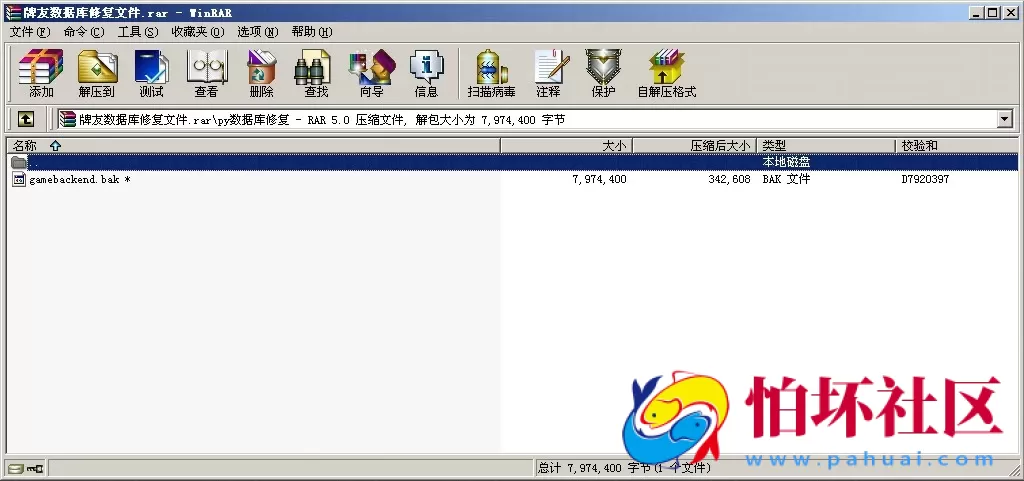The image size is (1024, 481).
Task: Sort by the 大小 column header
Action: tap(566, 146)
